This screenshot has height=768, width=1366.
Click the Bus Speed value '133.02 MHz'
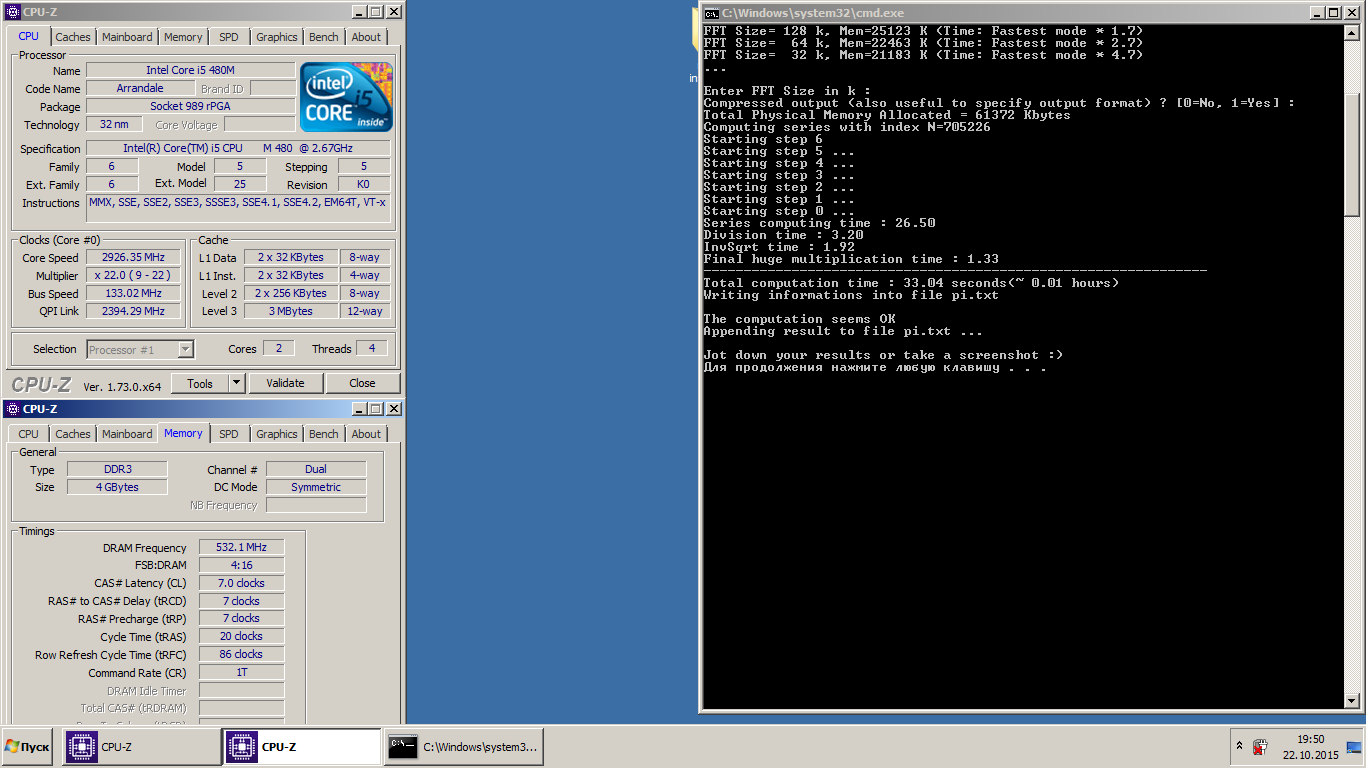click(133, 293)
